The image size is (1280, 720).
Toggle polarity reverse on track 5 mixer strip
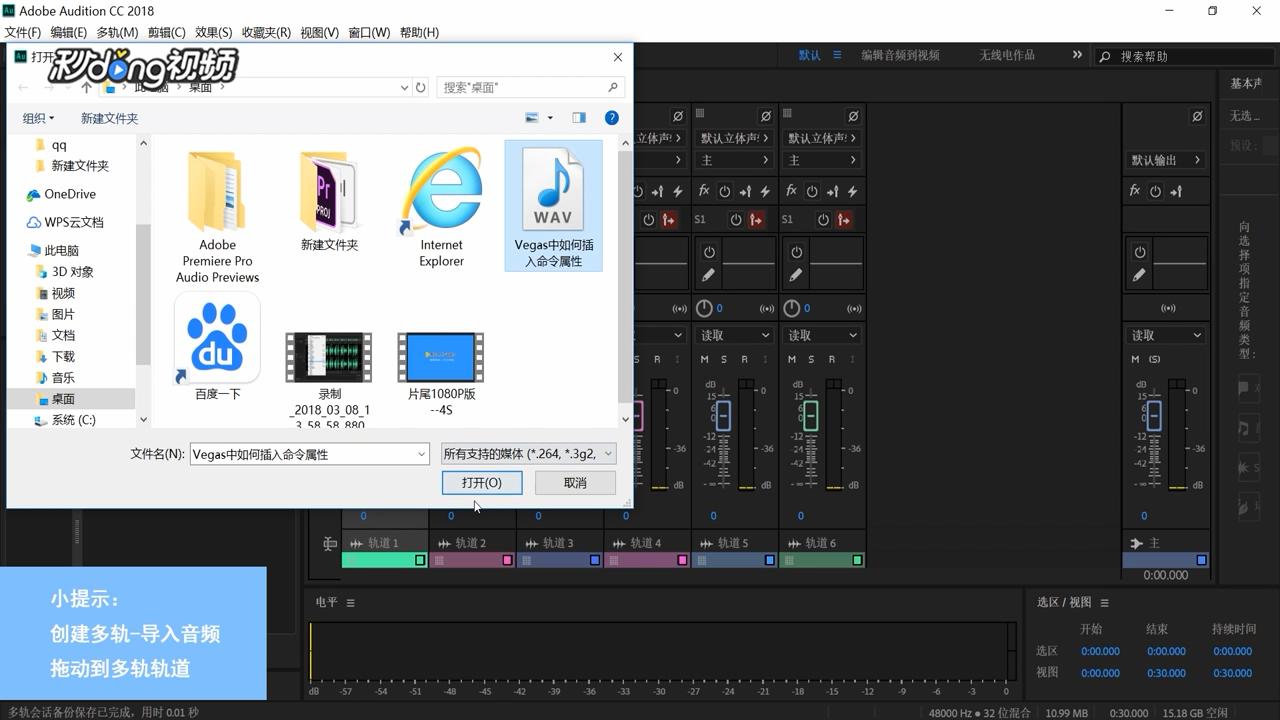[x=765, y=116]
